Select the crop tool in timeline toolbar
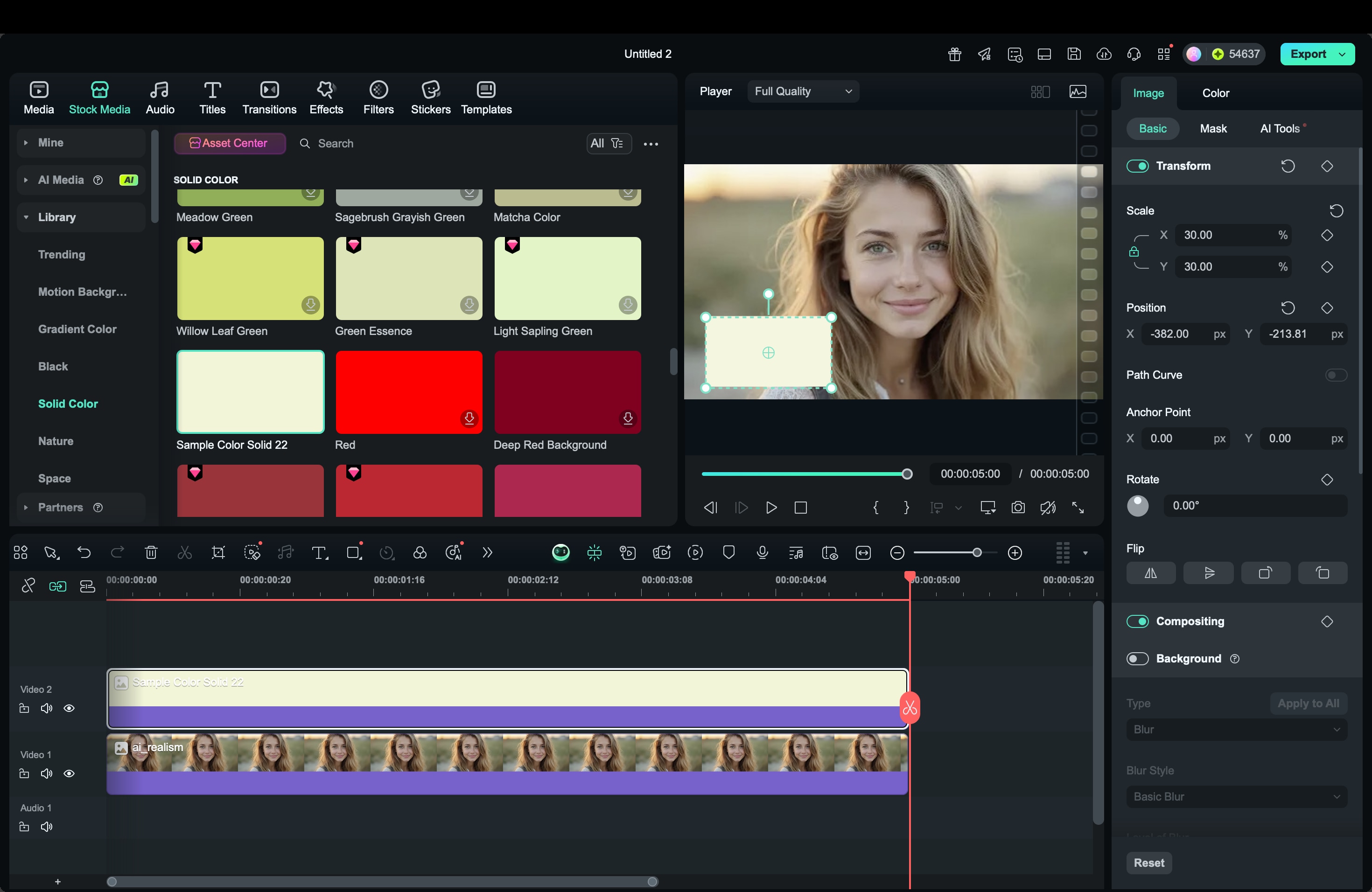1372x892 pixels. [218, 553]
